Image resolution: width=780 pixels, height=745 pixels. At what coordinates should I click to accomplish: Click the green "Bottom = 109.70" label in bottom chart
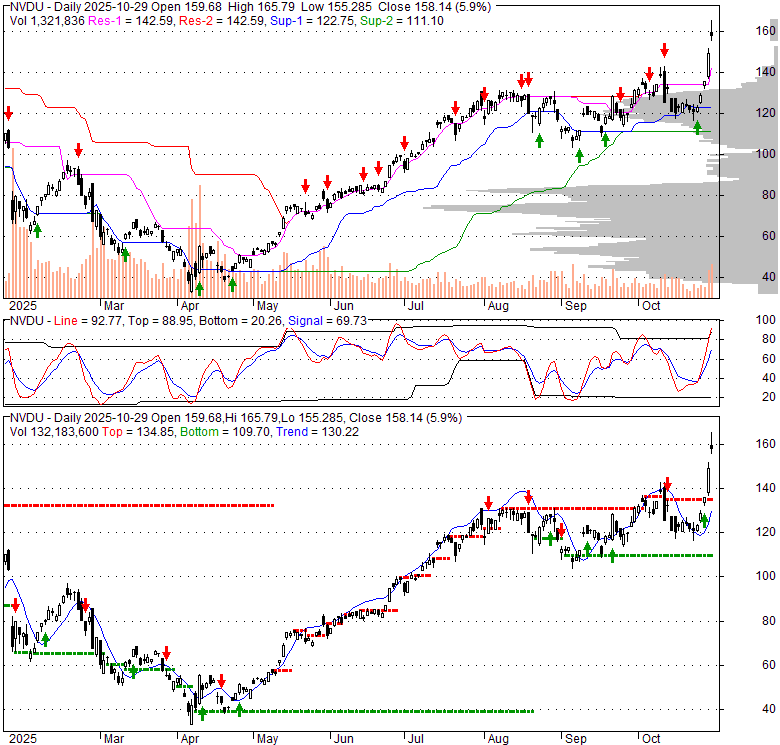click(x=226, y=432)
